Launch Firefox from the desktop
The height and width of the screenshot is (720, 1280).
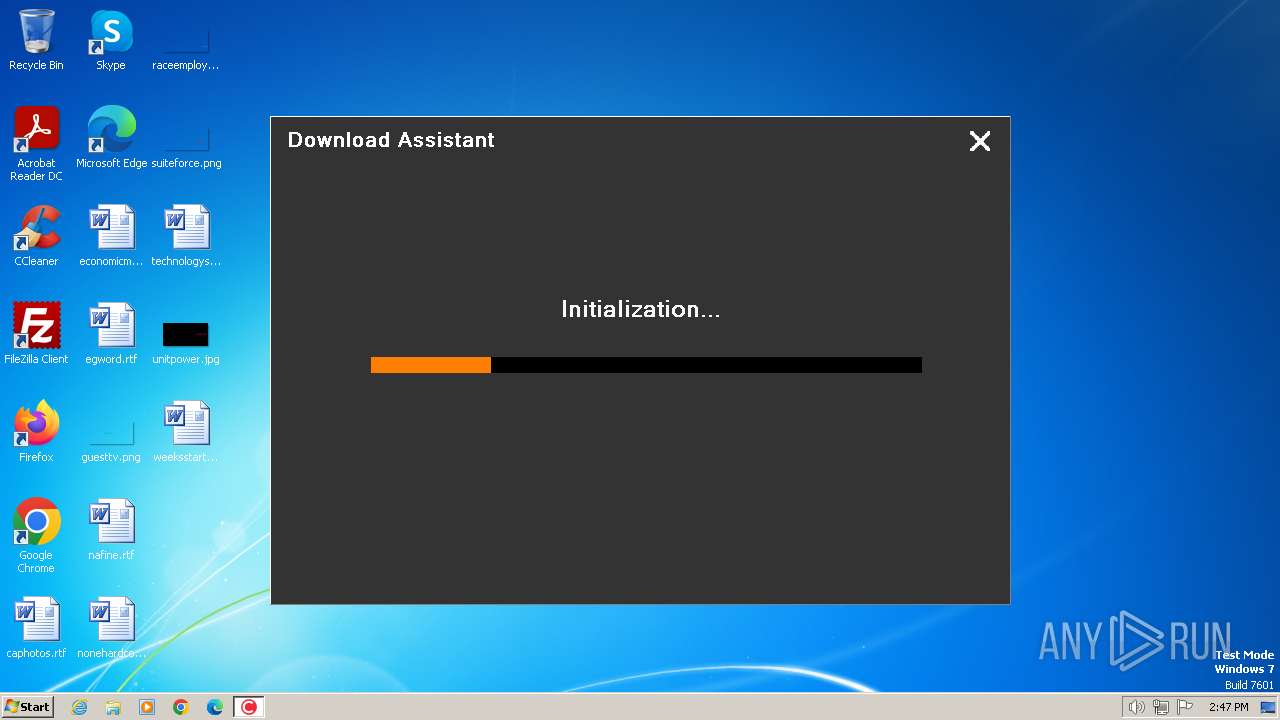coord(36,432)
